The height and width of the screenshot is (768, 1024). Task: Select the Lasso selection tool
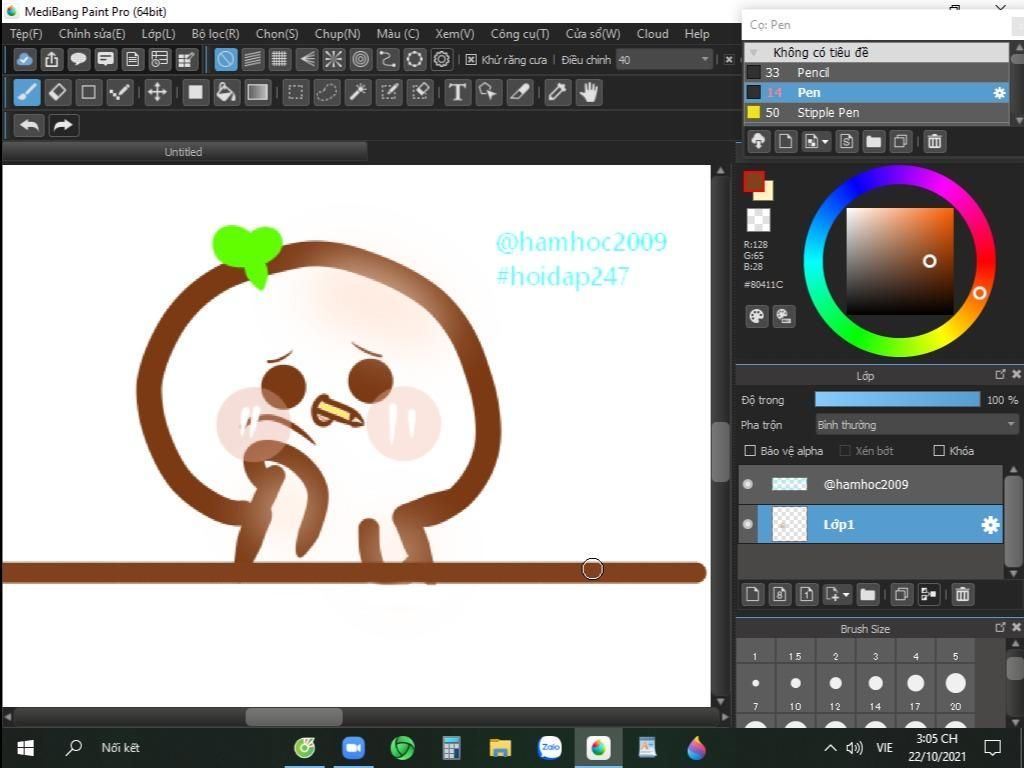click(x=327, y=92)
